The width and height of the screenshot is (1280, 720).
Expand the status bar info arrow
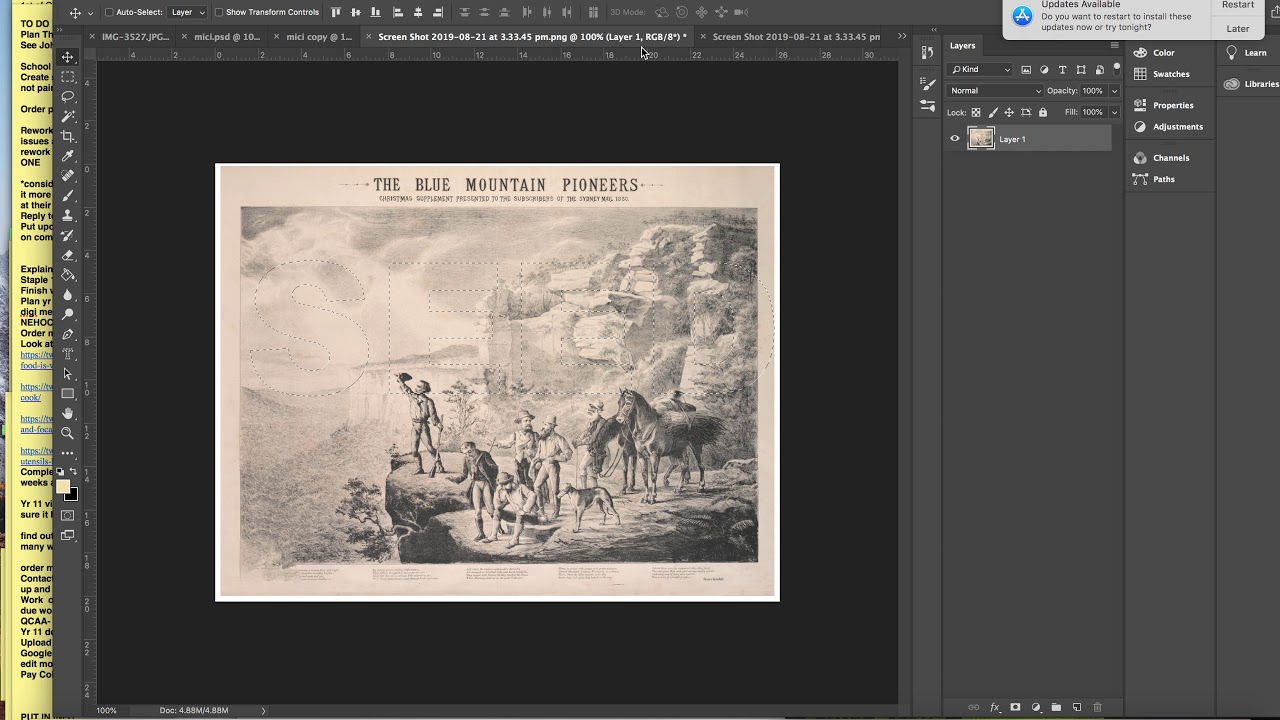pyautogui.click(x=264, y=710)
